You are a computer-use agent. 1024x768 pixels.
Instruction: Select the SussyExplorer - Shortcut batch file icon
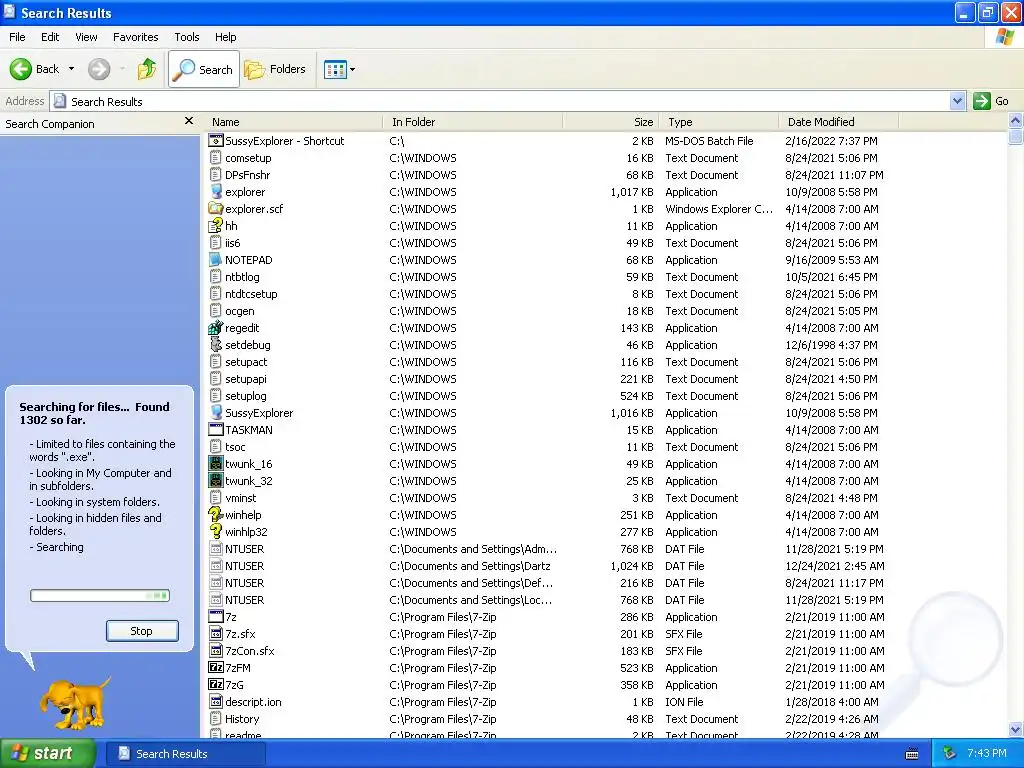[216, 140]
